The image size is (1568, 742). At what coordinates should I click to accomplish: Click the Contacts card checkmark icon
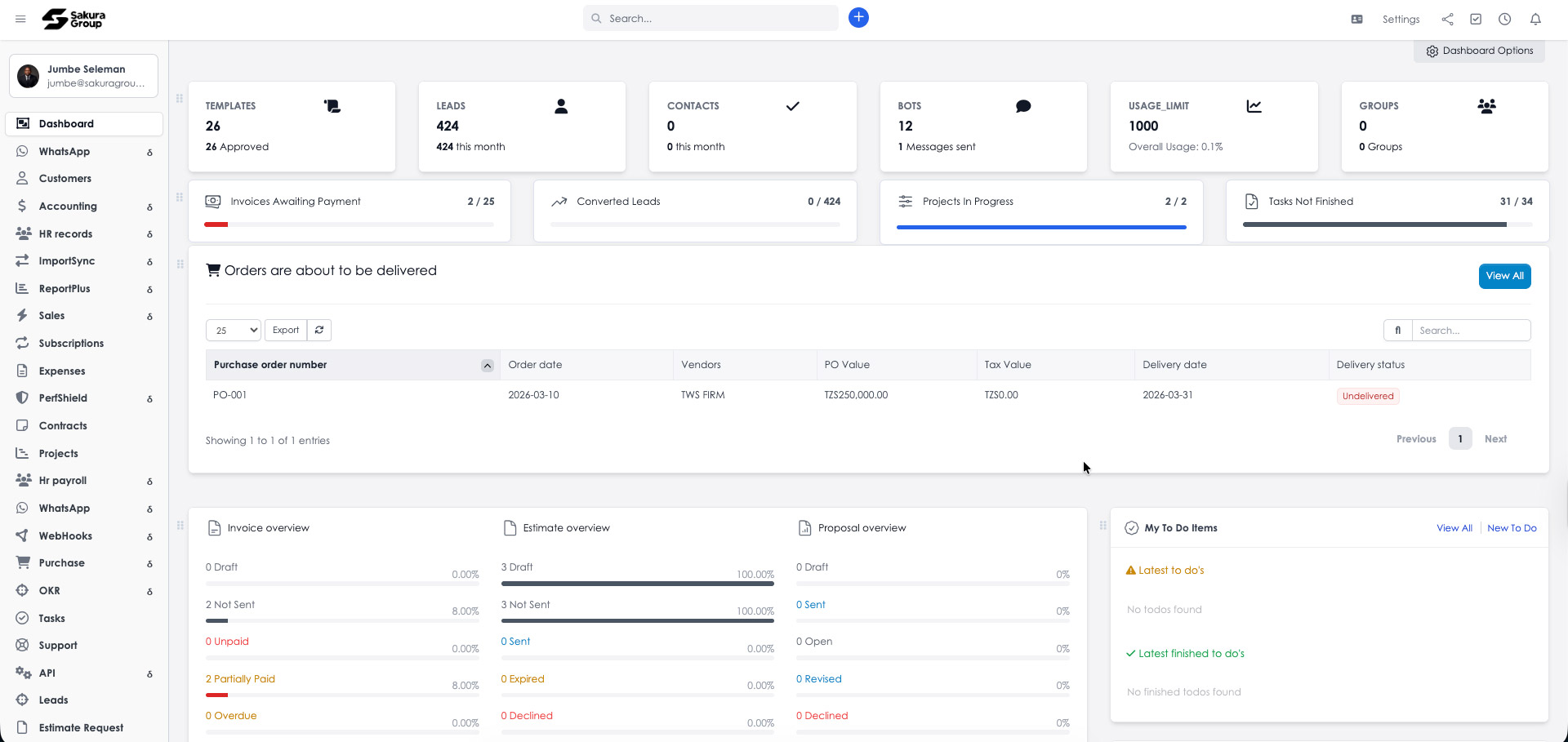pos(792,106)
